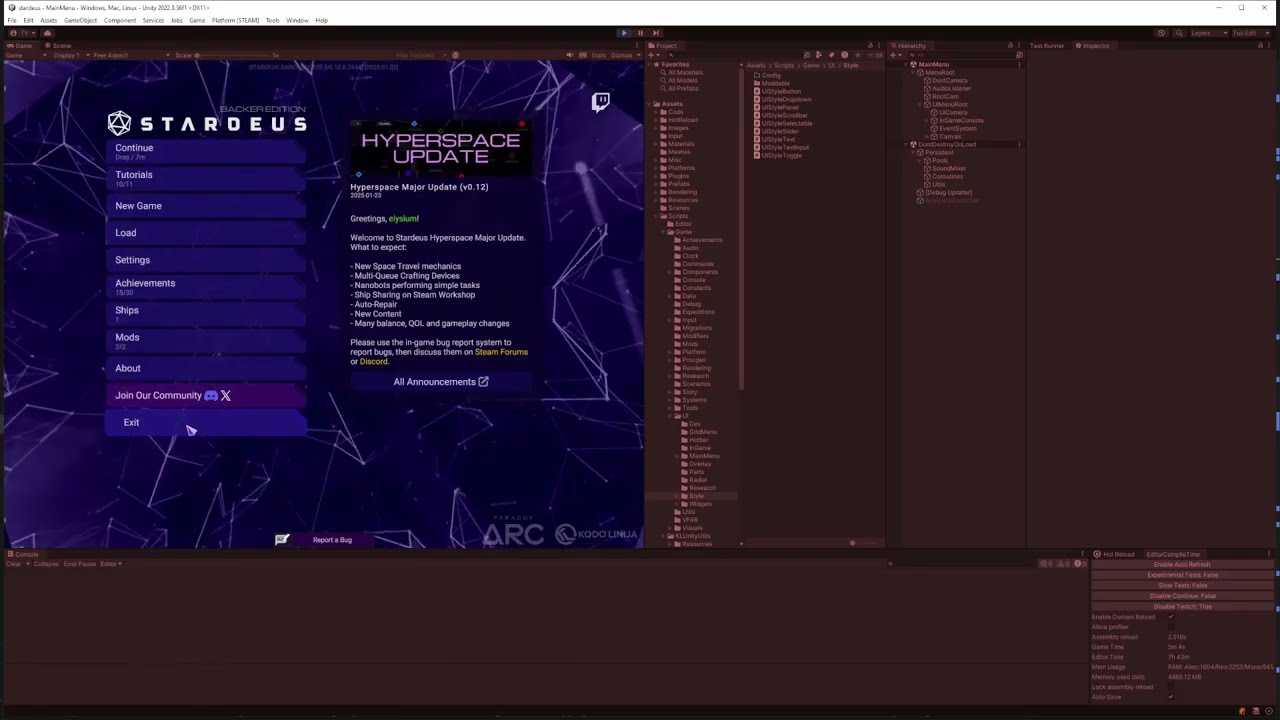Viewport: 1280px width, 720px height.
Task: Collapse the Assets folder tree
Action: coord(649,104)
